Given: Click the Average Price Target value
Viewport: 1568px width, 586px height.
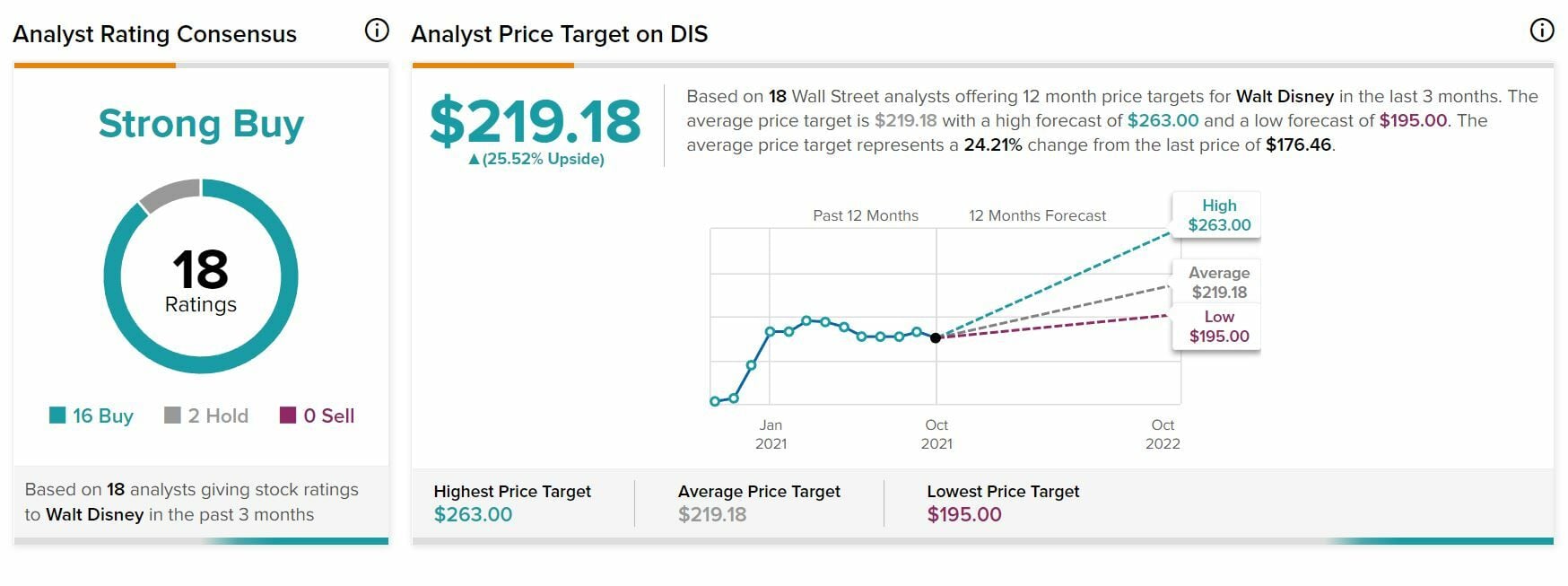Looking at the screenshot, I should pos(712,514).
